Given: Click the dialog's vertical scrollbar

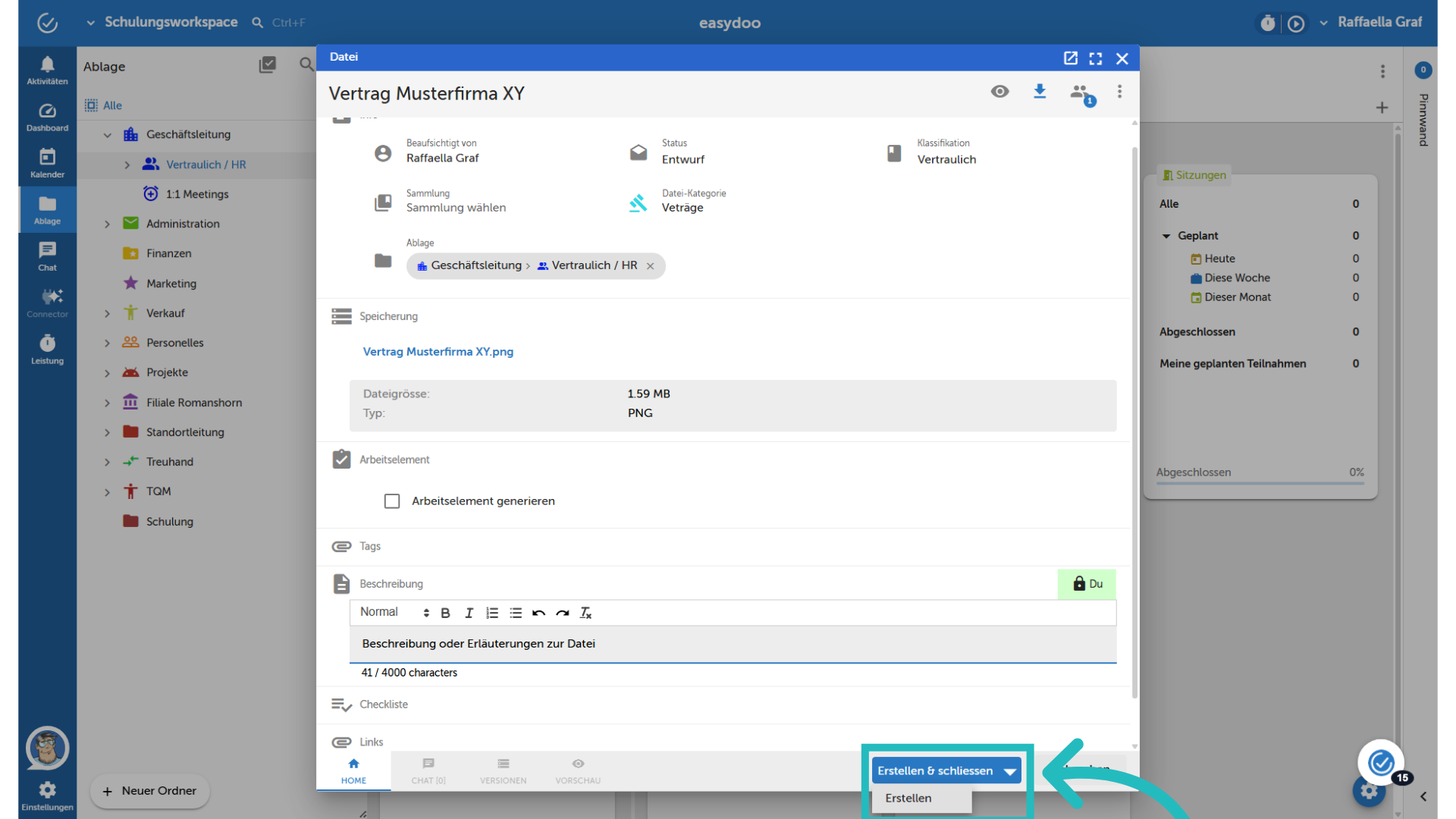Looking at the screenshot, I should 1134,423.
